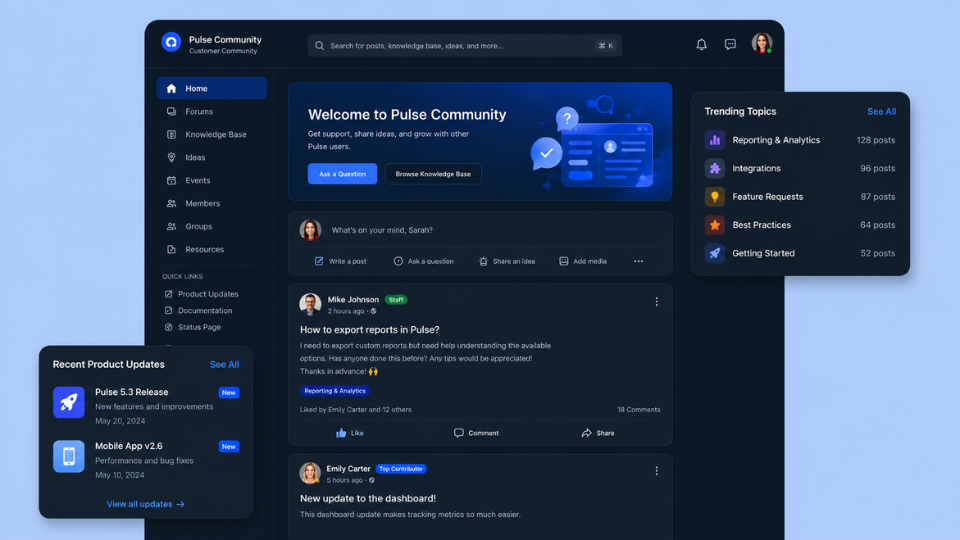
Task: Go to Home in sidebar
Action: click(212, 88)
